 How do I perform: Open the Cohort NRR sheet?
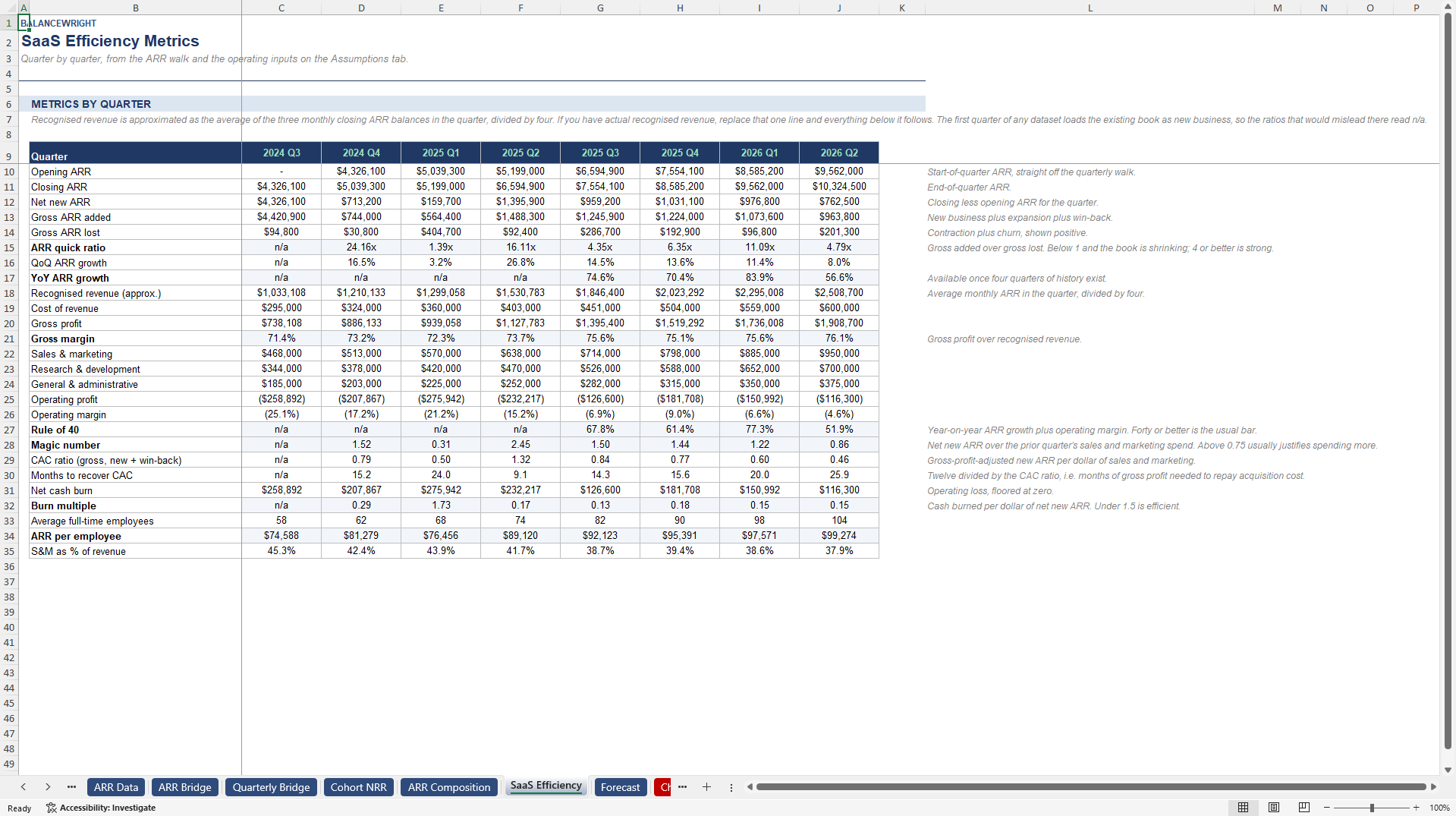(358, 787)
